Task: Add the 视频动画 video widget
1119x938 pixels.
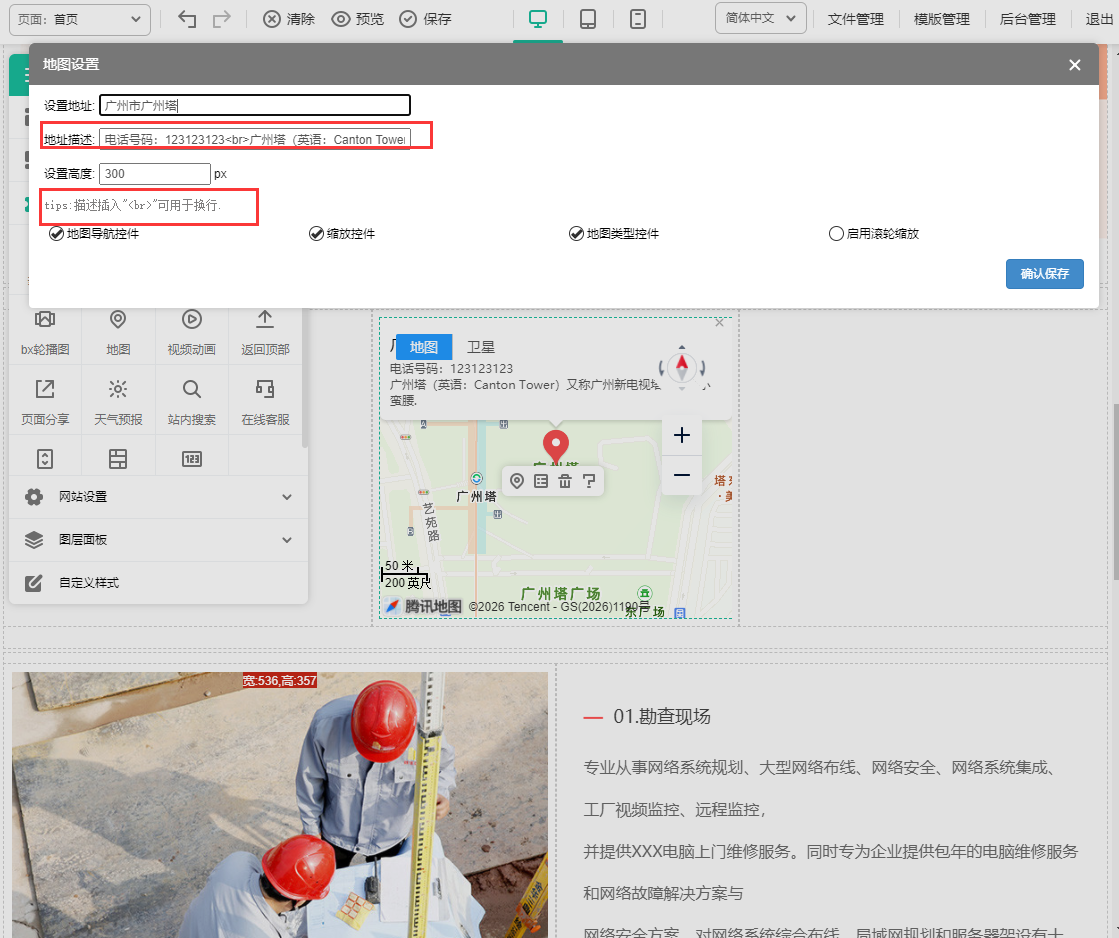Action: [191, 332]
